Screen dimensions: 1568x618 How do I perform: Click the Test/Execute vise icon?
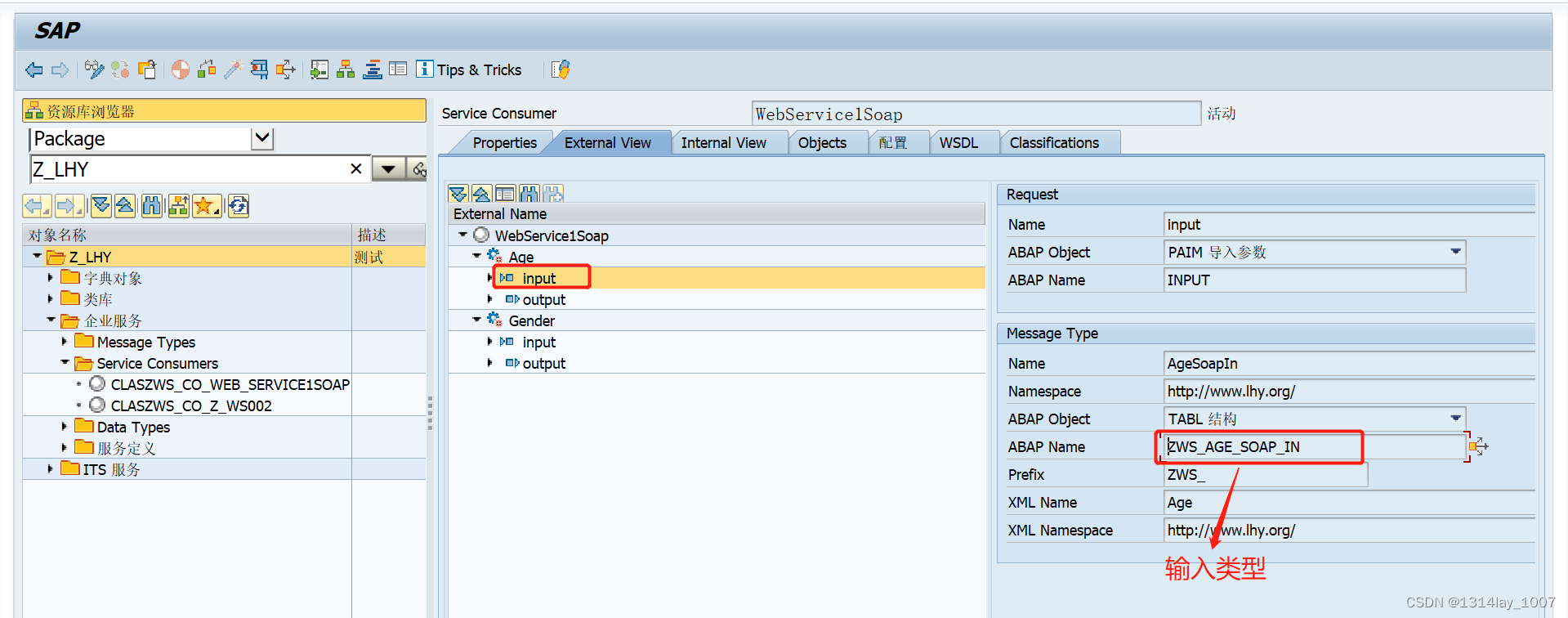pyautogui.click(x=259, y=70)
